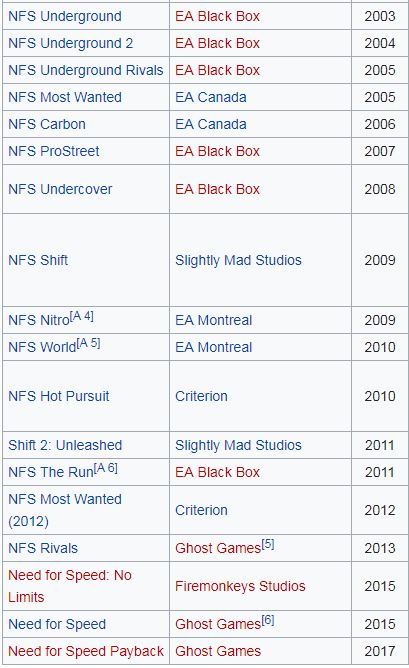
Task: Open the Need for Speed Payback link
Action: (86, 651)
